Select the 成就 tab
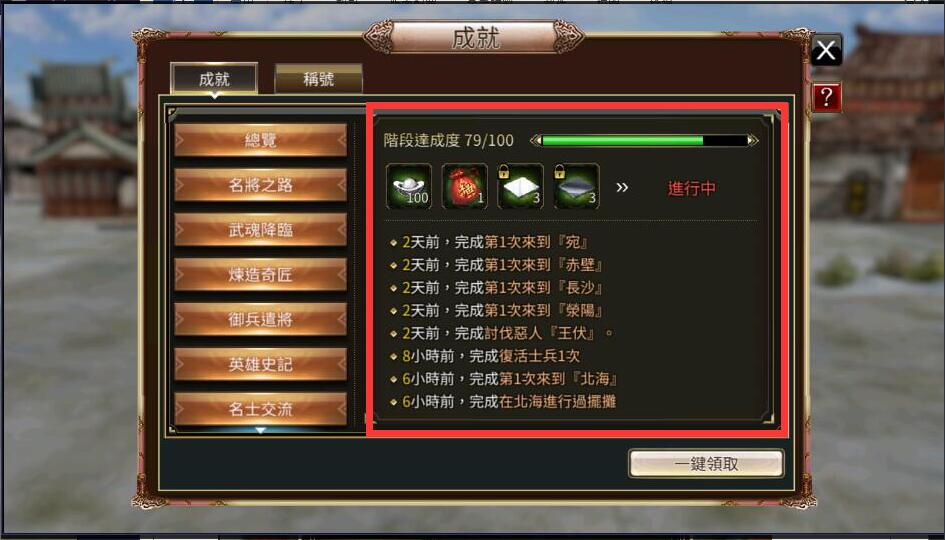945x540 pixels. coord(215,79)
